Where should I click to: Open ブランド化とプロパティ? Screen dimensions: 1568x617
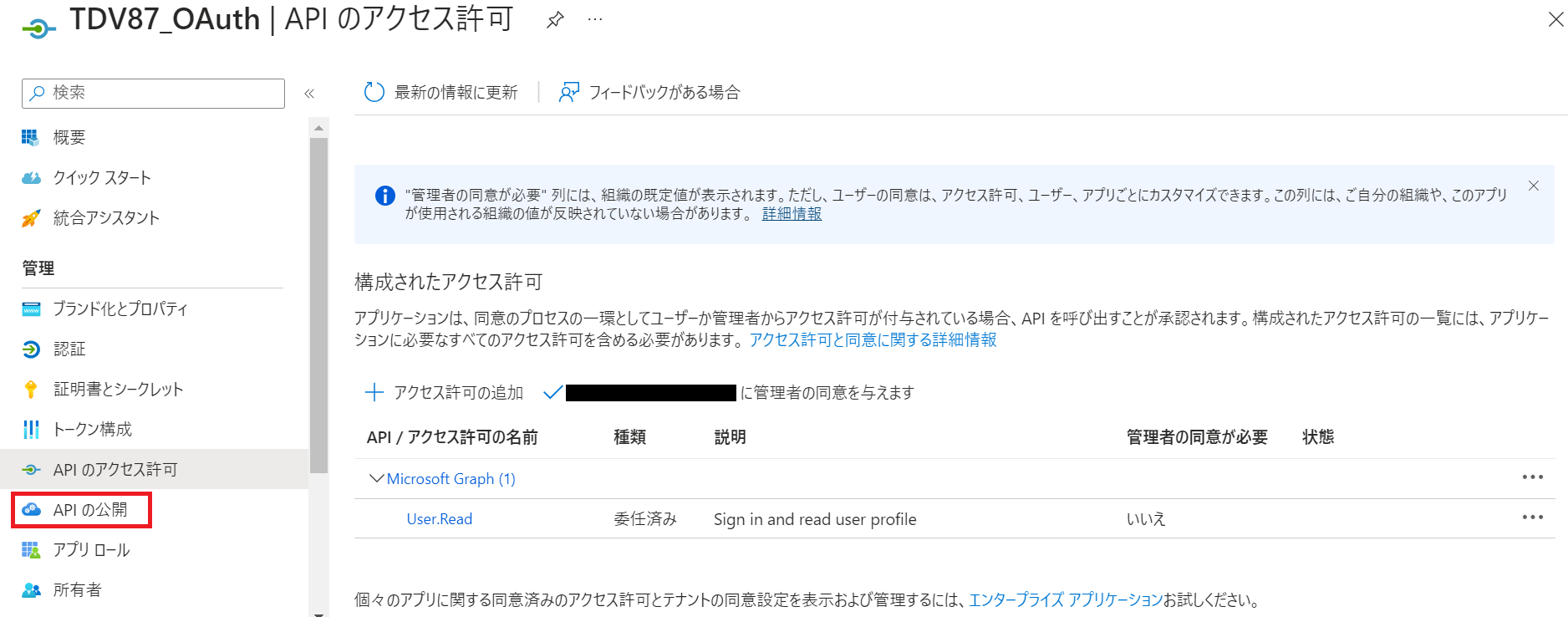coord(120,308)
